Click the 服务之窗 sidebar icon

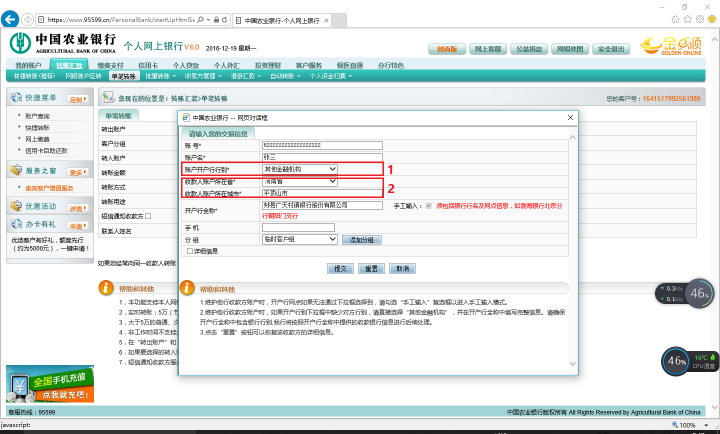[14, 171]
